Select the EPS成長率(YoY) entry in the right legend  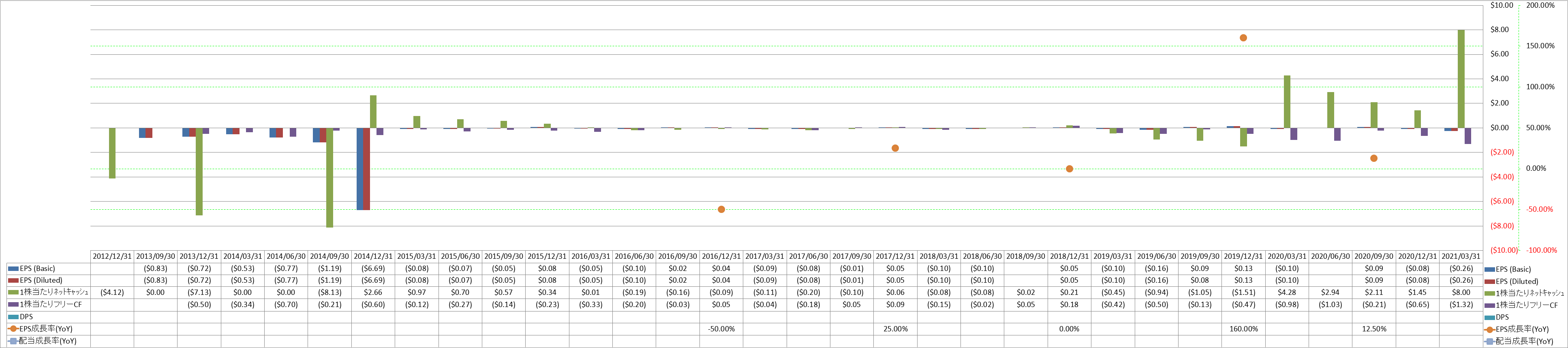(x=1517, y=329)
